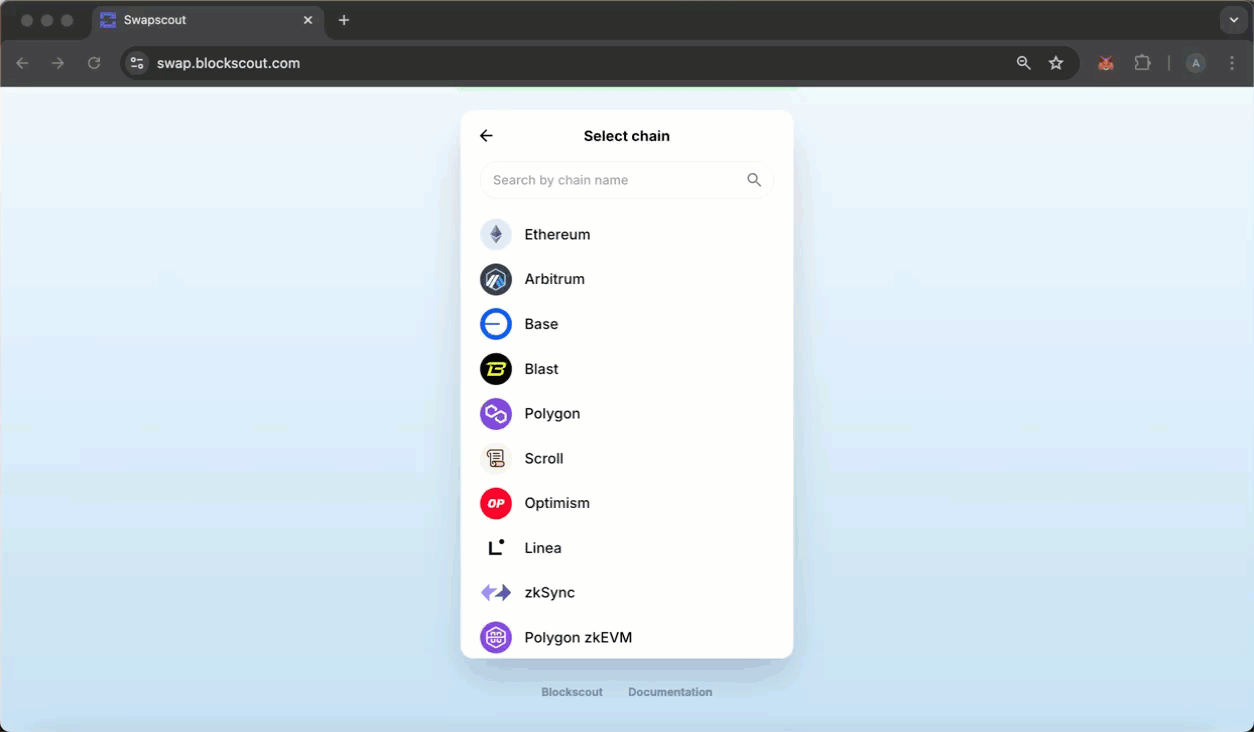The image size is (1254, 732).
Task: Open the Documentation footer link
Action: 670,692
